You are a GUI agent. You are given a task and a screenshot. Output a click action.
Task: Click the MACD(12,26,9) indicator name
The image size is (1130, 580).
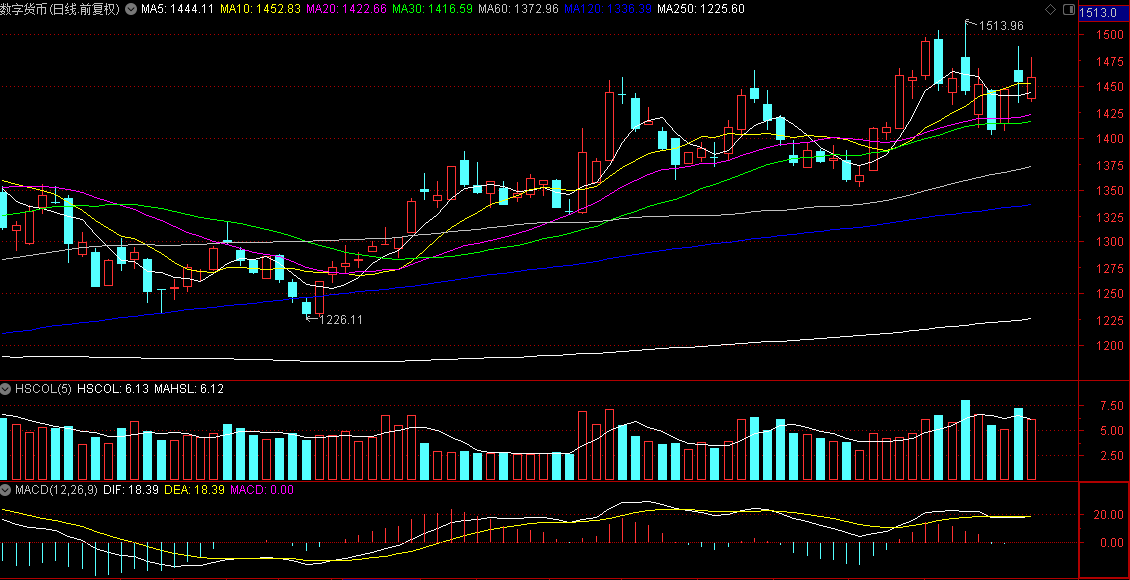pyautogui.click(x=56, y=490)
